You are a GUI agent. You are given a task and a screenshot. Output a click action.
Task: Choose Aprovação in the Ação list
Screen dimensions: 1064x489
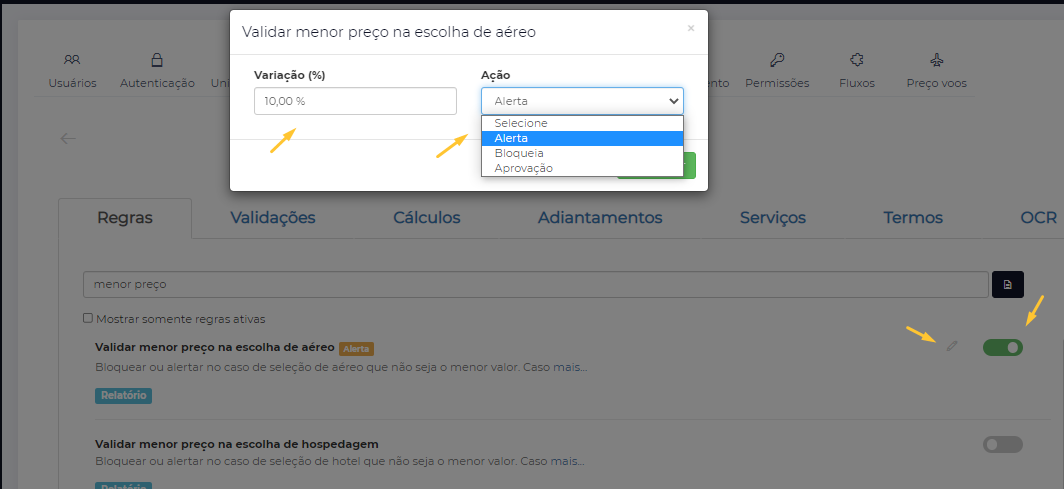[523, 168]
